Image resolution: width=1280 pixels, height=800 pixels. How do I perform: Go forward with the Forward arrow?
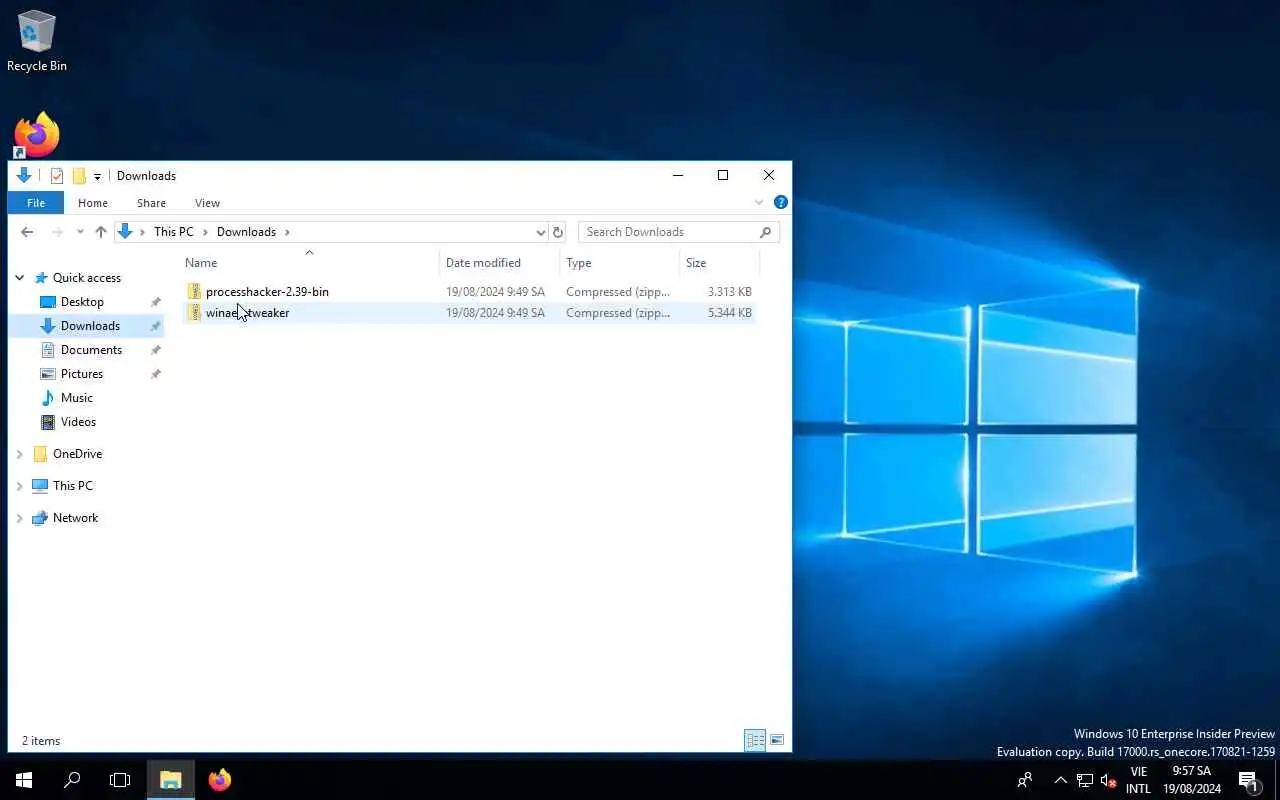57,232
